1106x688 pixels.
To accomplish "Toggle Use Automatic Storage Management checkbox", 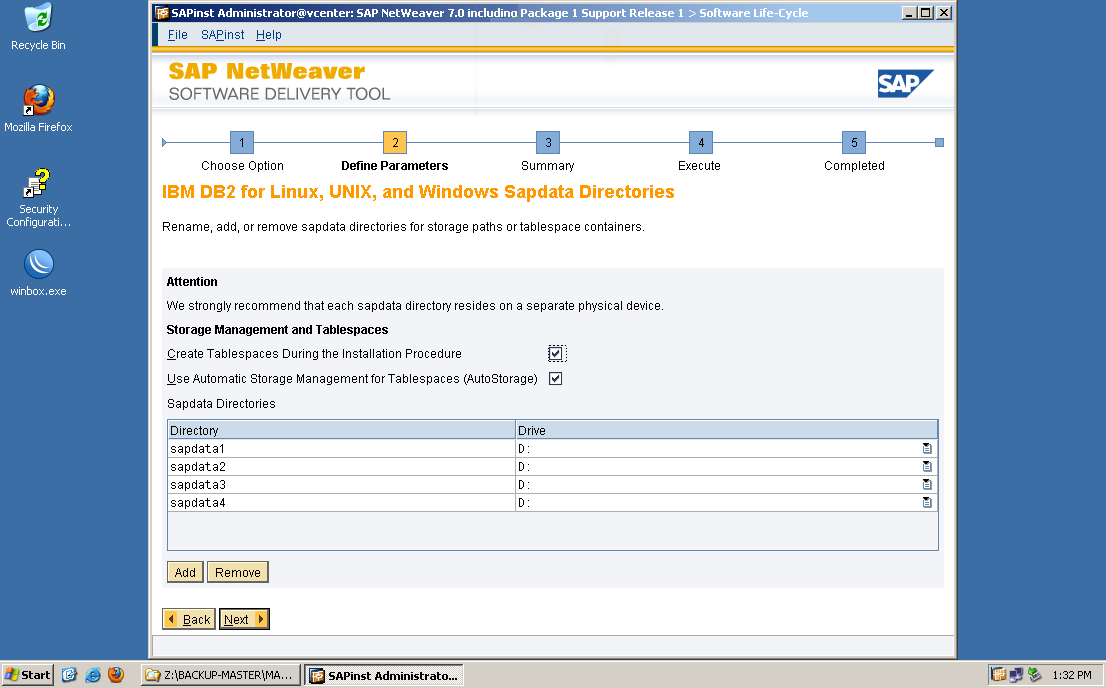I will pos(556,379).
